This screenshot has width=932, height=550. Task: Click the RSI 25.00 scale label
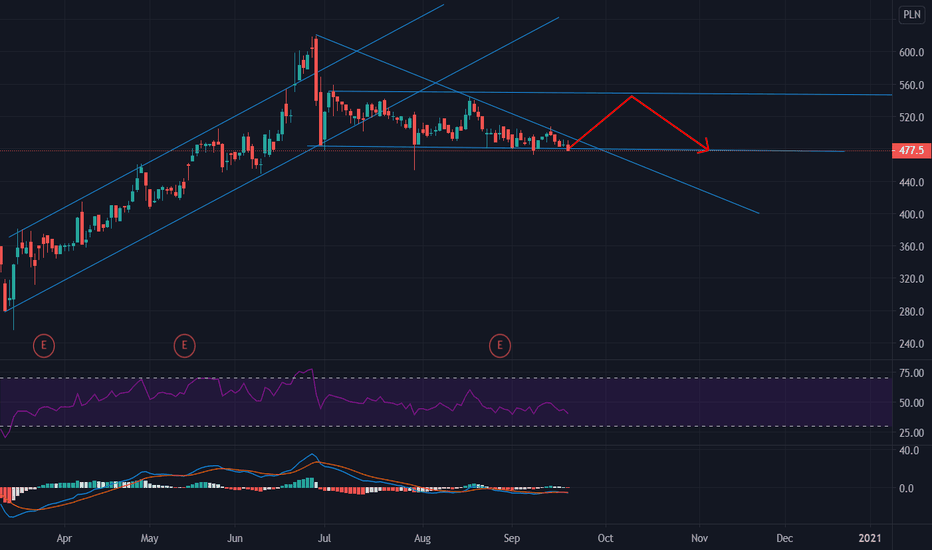[x=911, y=433]
